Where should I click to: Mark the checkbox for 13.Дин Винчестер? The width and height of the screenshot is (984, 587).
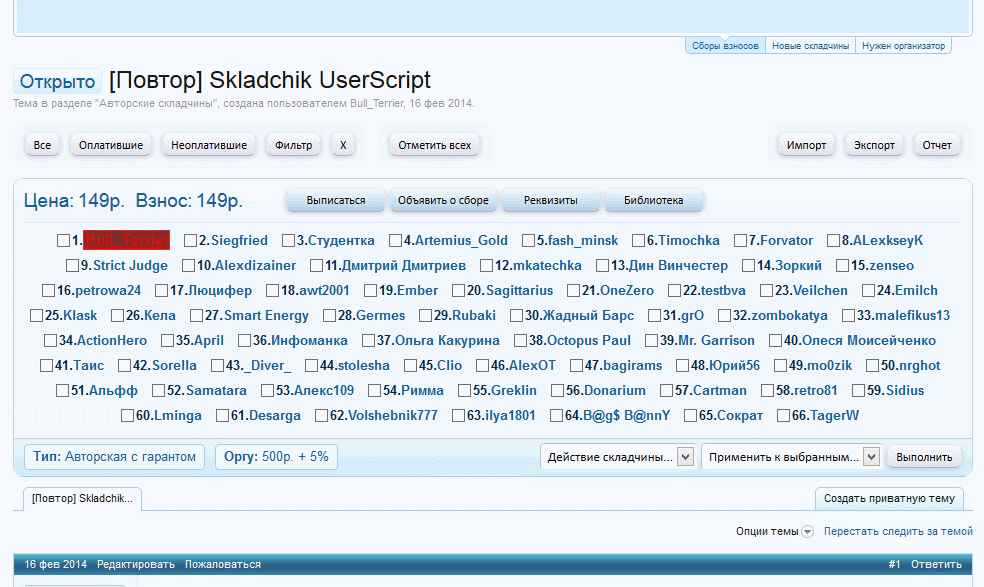coord(603,266)
